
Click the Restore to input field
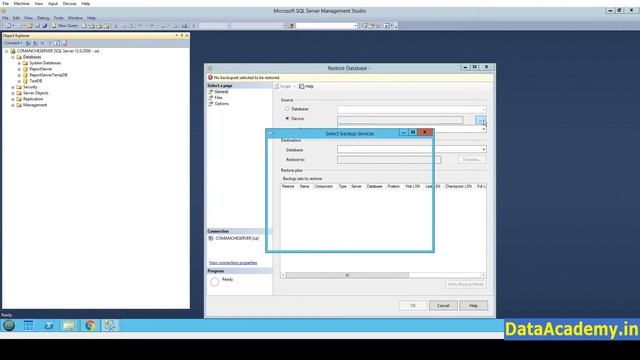pyautogui.click(x=389, y=160)
